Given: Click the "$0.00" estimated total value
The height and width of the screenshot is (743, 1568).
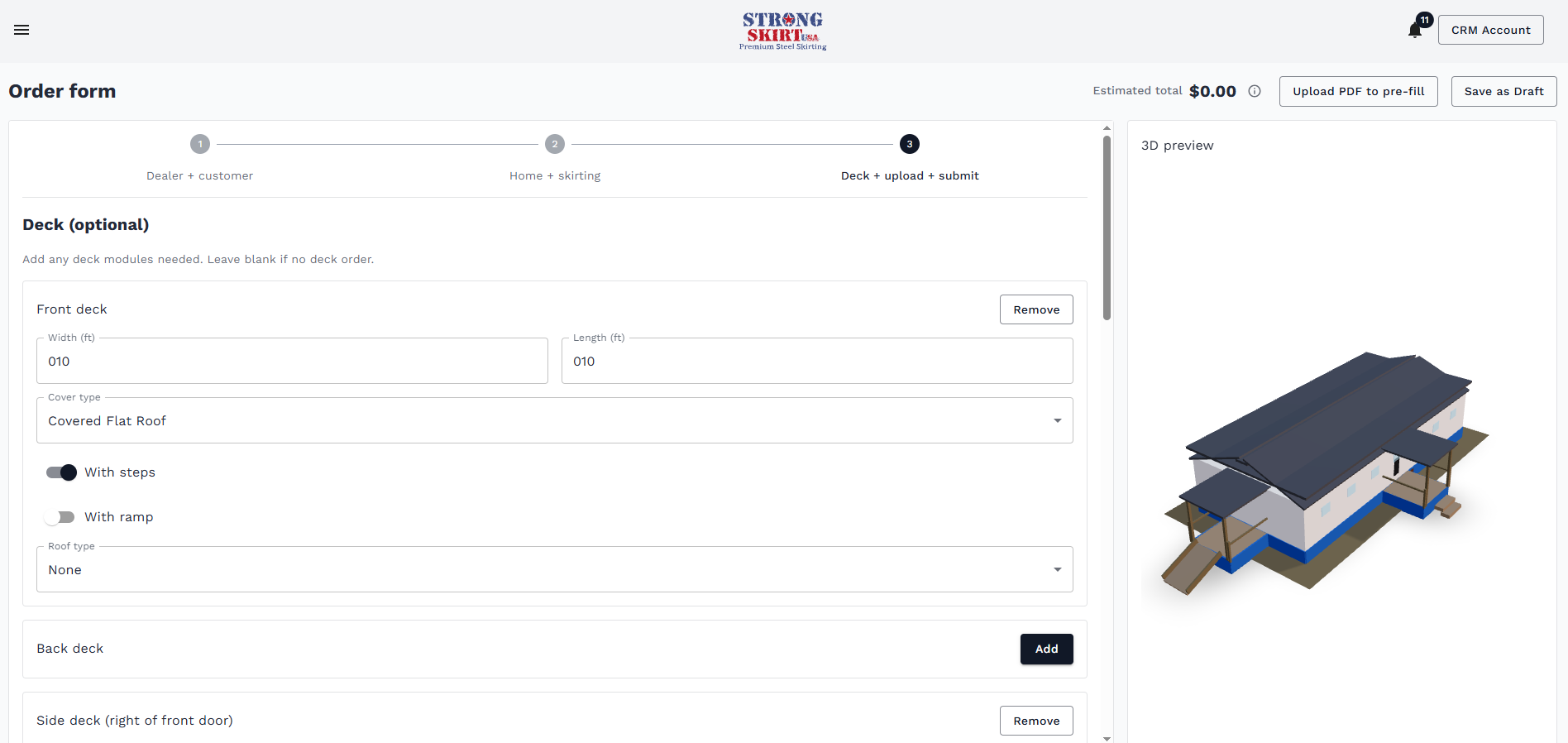Looking at the screenshot, I should (1212, 91).
